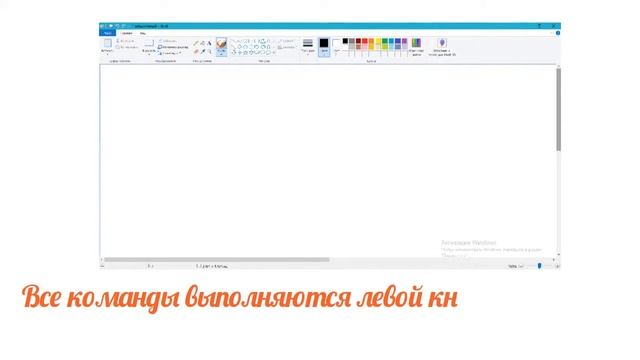Image resolution: width=640 pixels, height=360 pixels.
Task: Click the Brushes tool icon
Action: tap(221, 43)
